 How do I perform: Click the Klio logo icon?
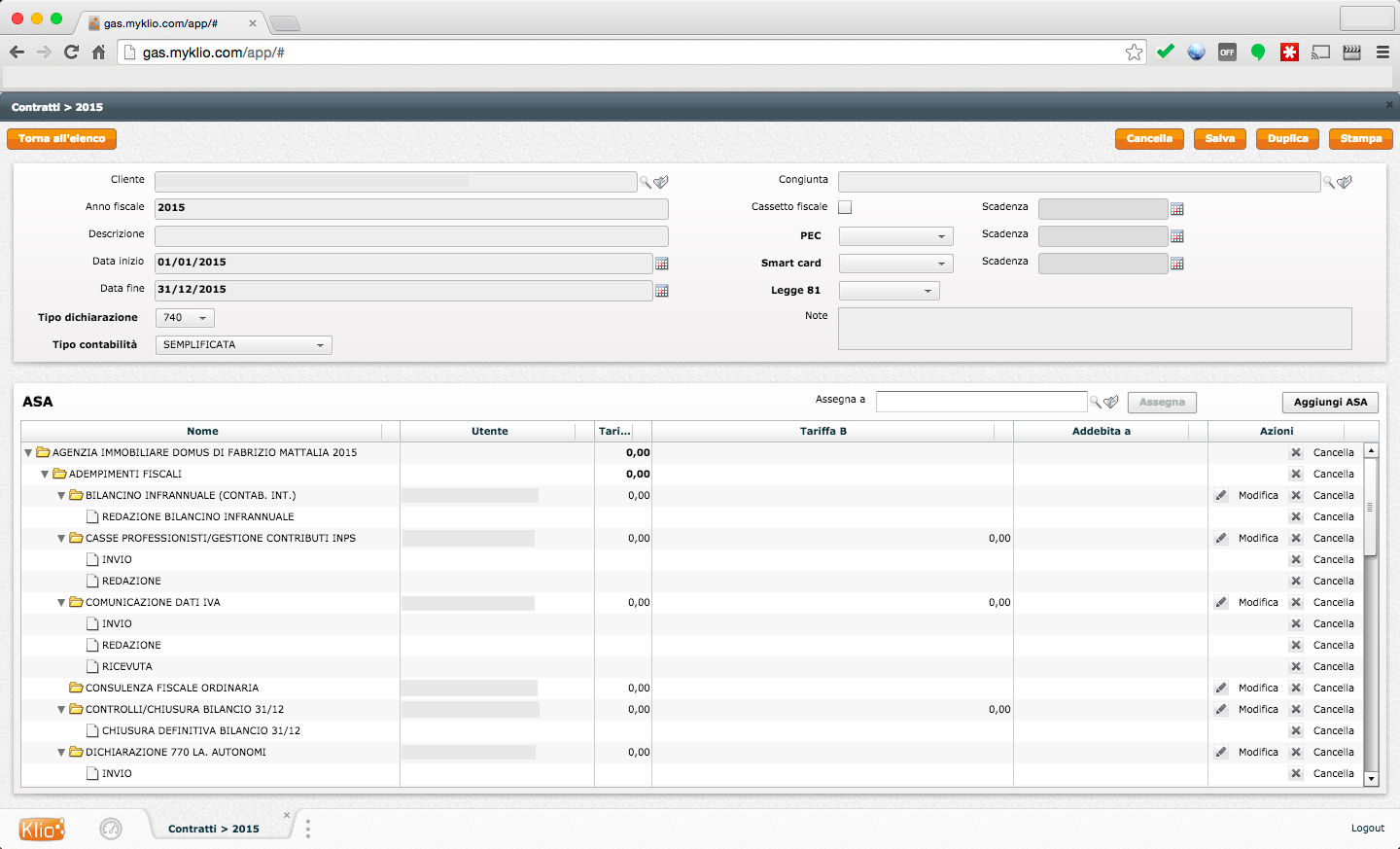pyautogui.click(x=42, y=829)
